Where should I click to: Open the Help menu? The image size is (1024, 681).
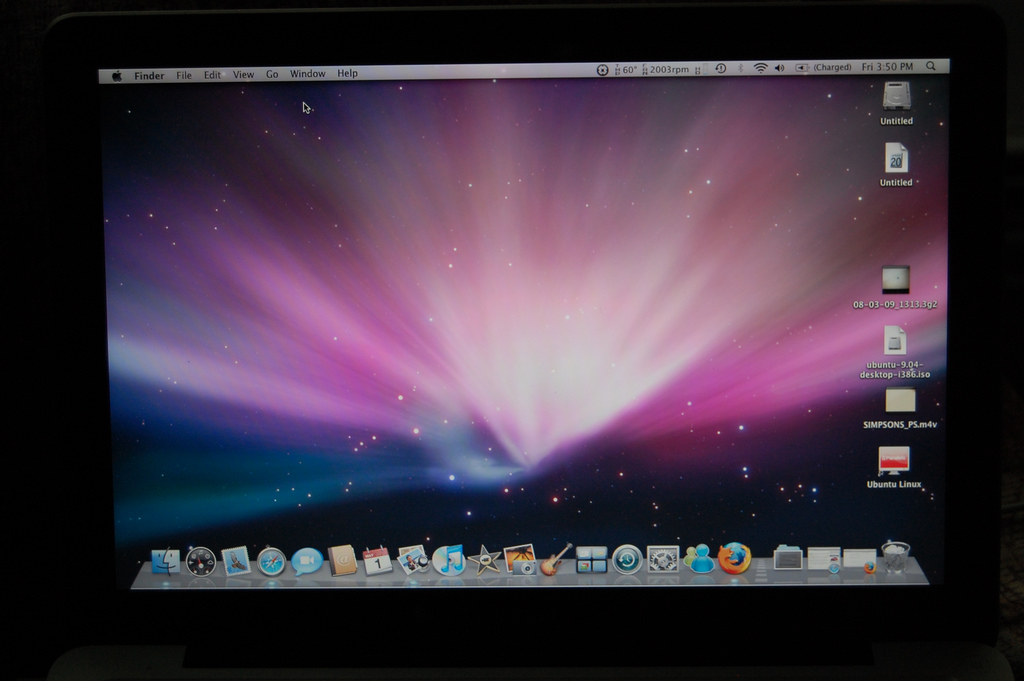point(347,73)
